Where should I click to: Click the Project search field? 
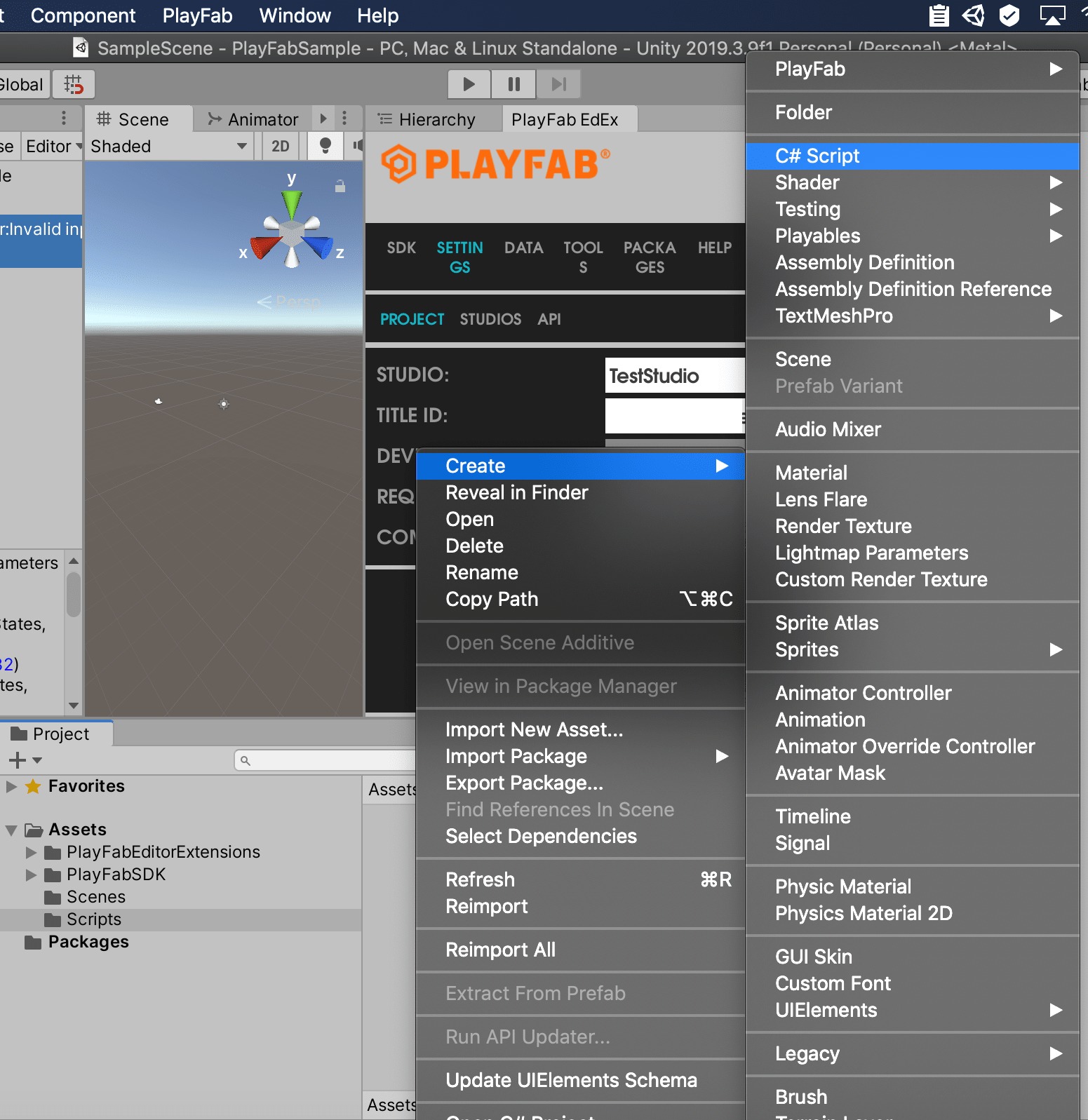326,760
